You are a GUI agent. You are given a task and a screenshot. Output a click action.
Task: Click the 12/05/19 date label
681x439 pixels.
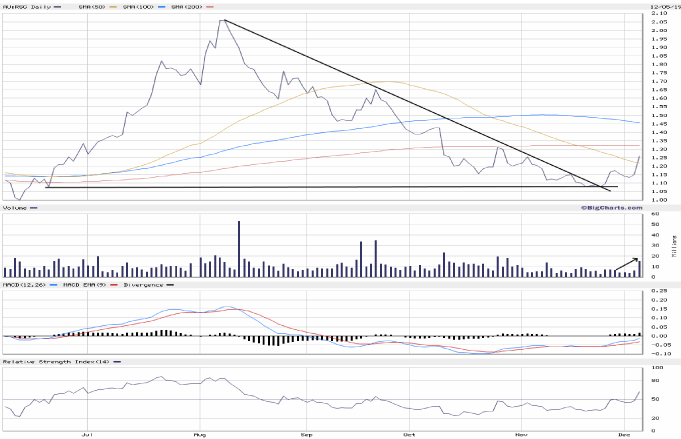(x=660, y=6)
